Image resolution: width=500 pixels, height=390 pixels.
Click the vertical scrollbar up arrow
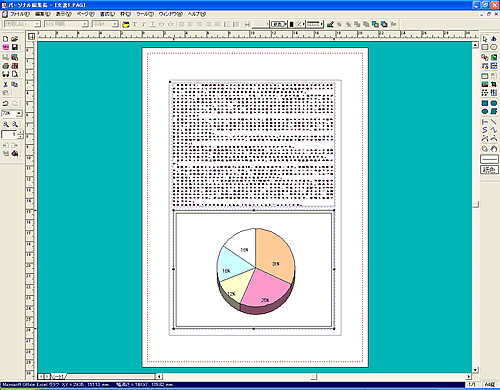[x=475, y=45]
